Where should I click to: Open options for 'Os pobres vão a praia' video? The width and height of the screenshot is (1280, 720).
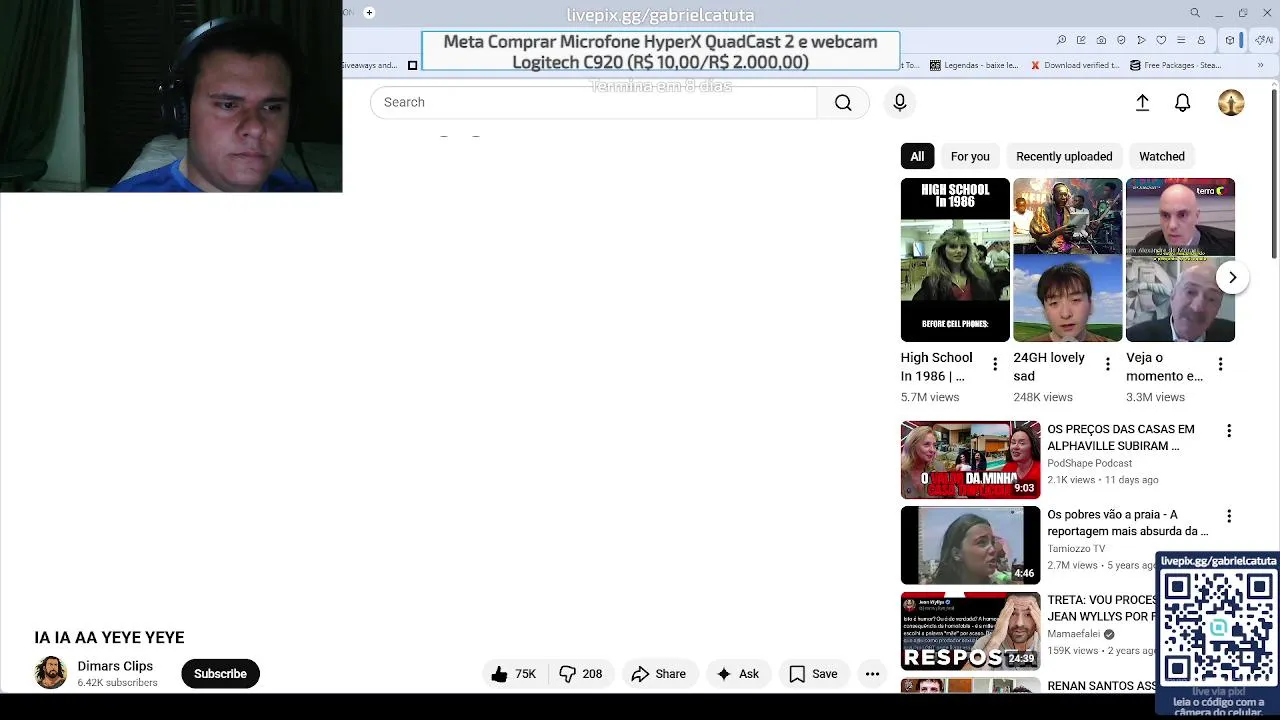point(1229,516)
